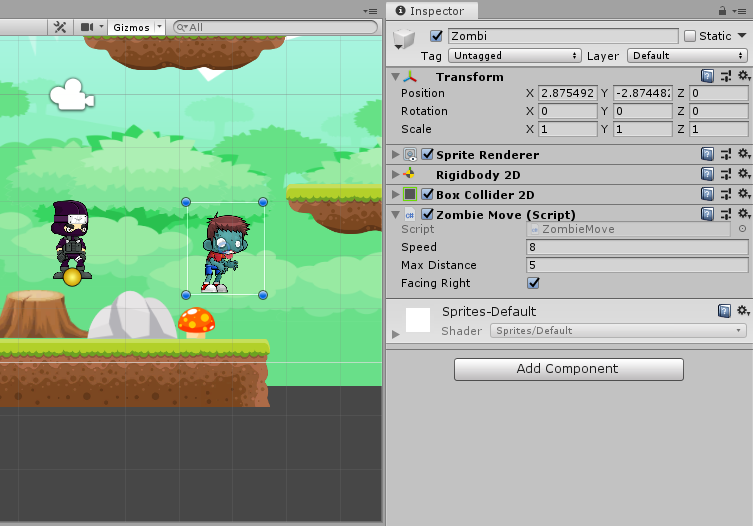Enable the Static checkbox
The image size is (753, 526).
(x=689, y=36)
